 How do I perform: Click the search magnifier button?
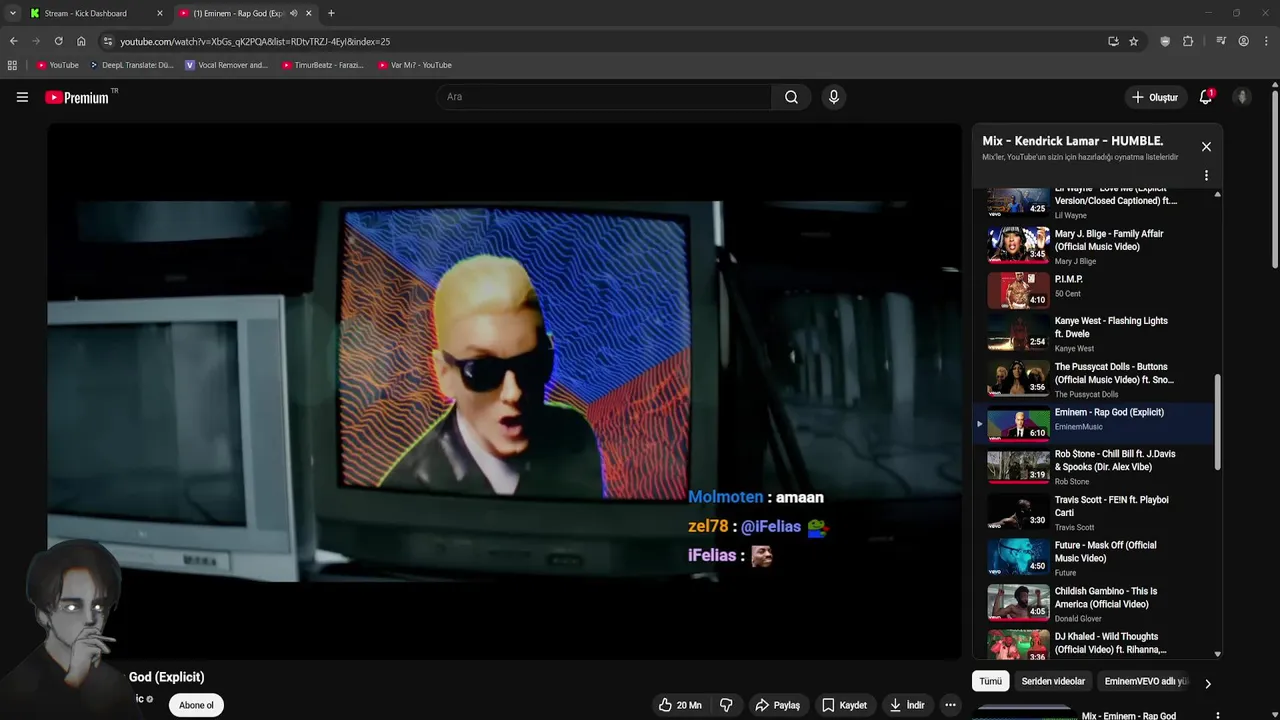click(x=791, y=97)
